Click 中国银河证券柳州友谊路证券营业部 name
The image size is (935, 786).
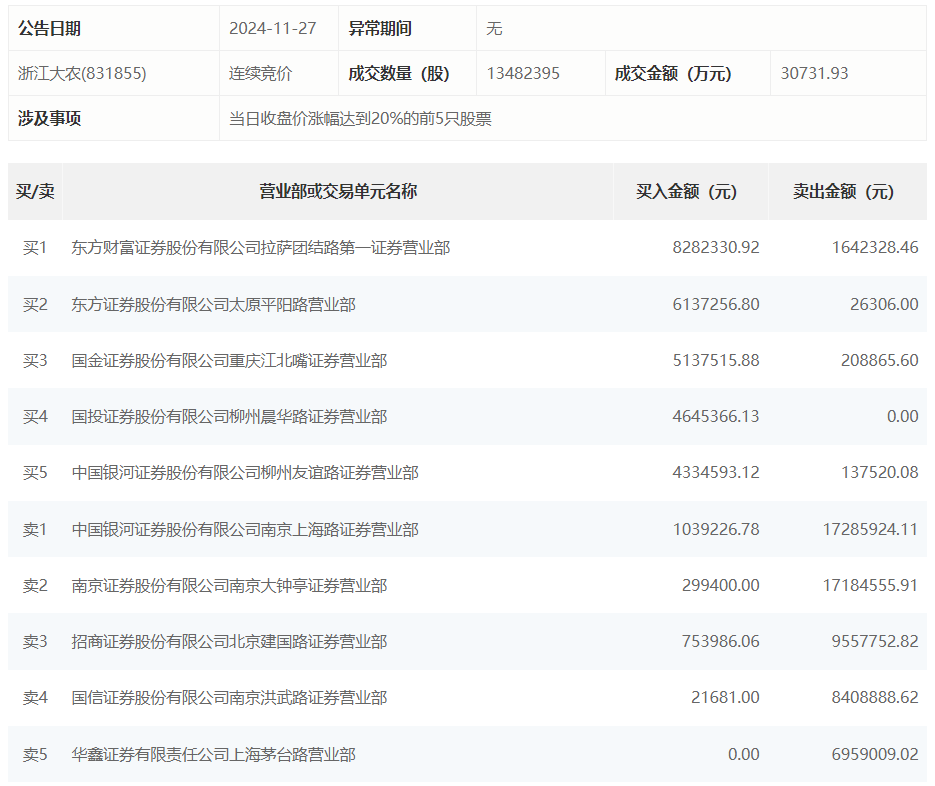pos(245,473)
